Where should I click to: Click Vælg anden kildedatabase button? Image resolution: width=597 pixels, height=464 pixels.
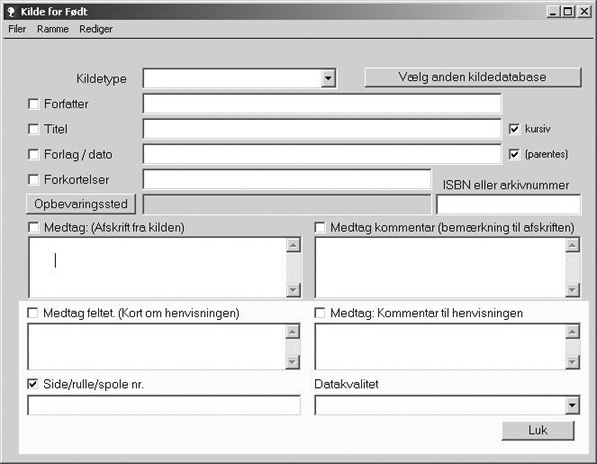click(x=473, y=77)
